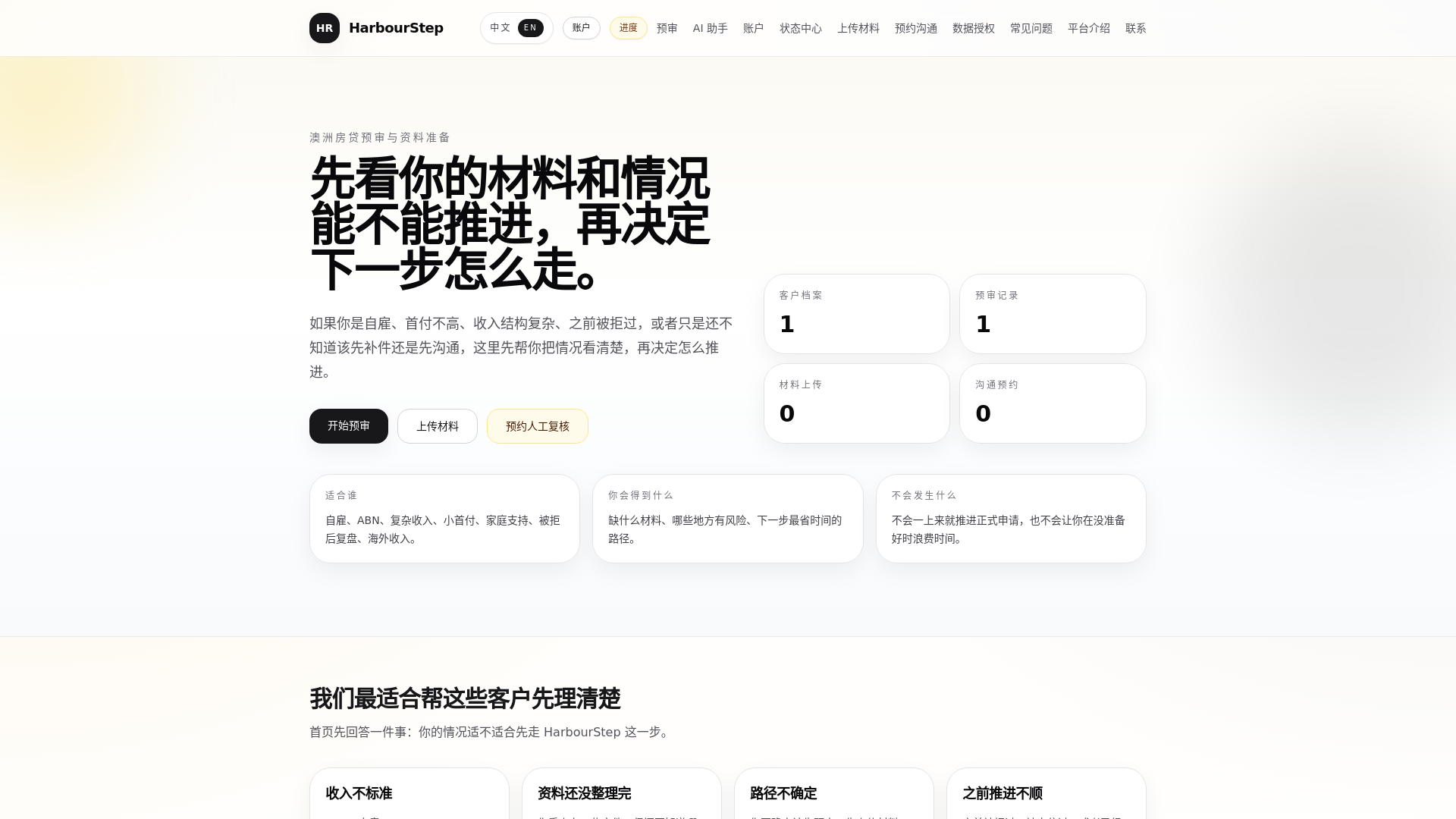Image resolution: width=1456 pixels, height=819 pixels.
Task: Click the 开始预审 button
Action: [349, 426]
